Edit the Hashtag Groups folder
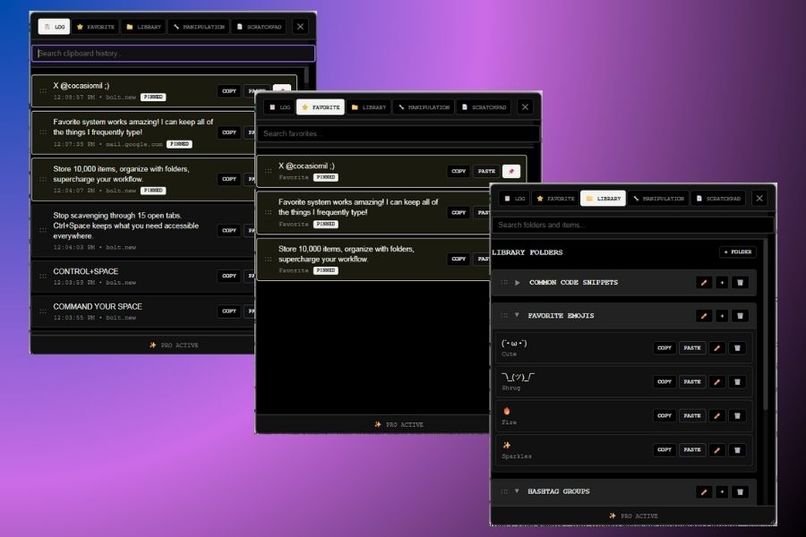The width and height of the screenshot is (806, 537). (x=704, y=492)
